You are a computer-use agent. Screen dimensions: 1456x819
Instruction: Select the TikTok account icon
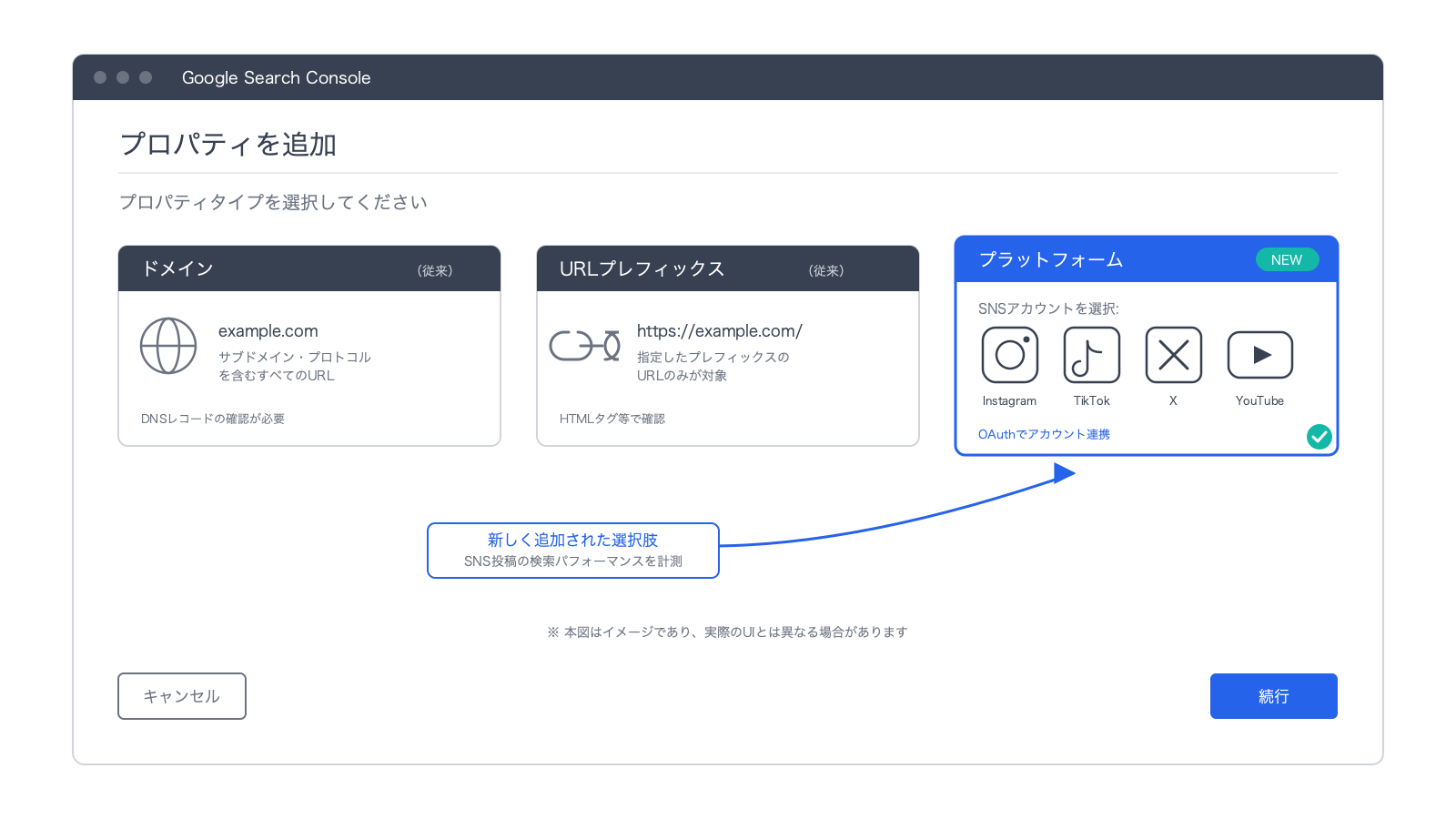(1092, 355)
